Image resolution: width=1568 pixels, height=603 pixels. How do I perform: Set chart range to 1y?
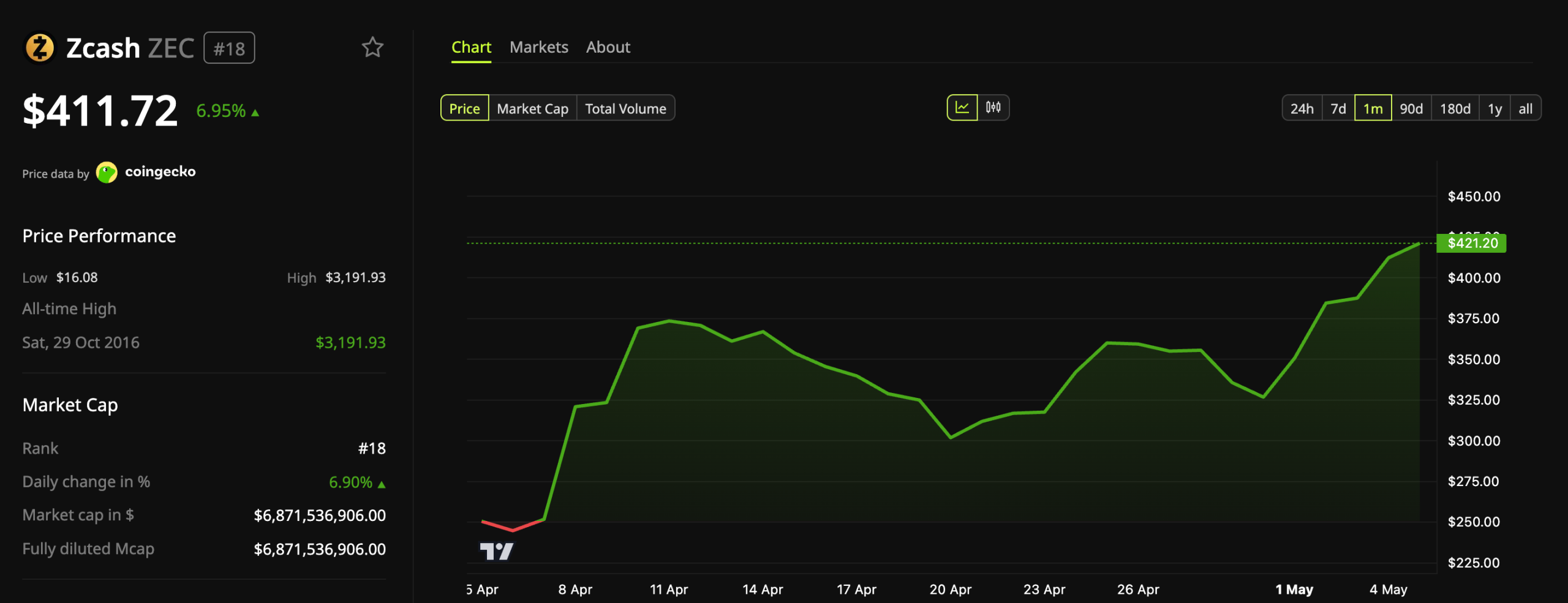click(x=1495, y=108)
